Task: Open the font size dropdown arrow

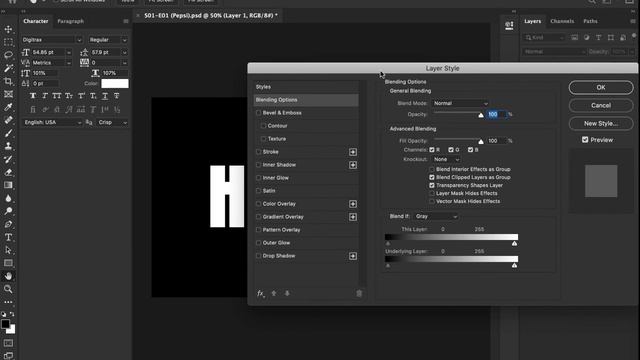Action: point(69,52)
